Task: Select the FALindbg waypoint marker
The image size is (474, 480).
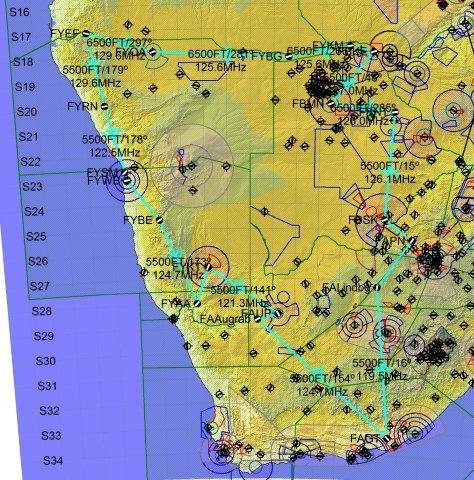Action: tap(377, 287)
